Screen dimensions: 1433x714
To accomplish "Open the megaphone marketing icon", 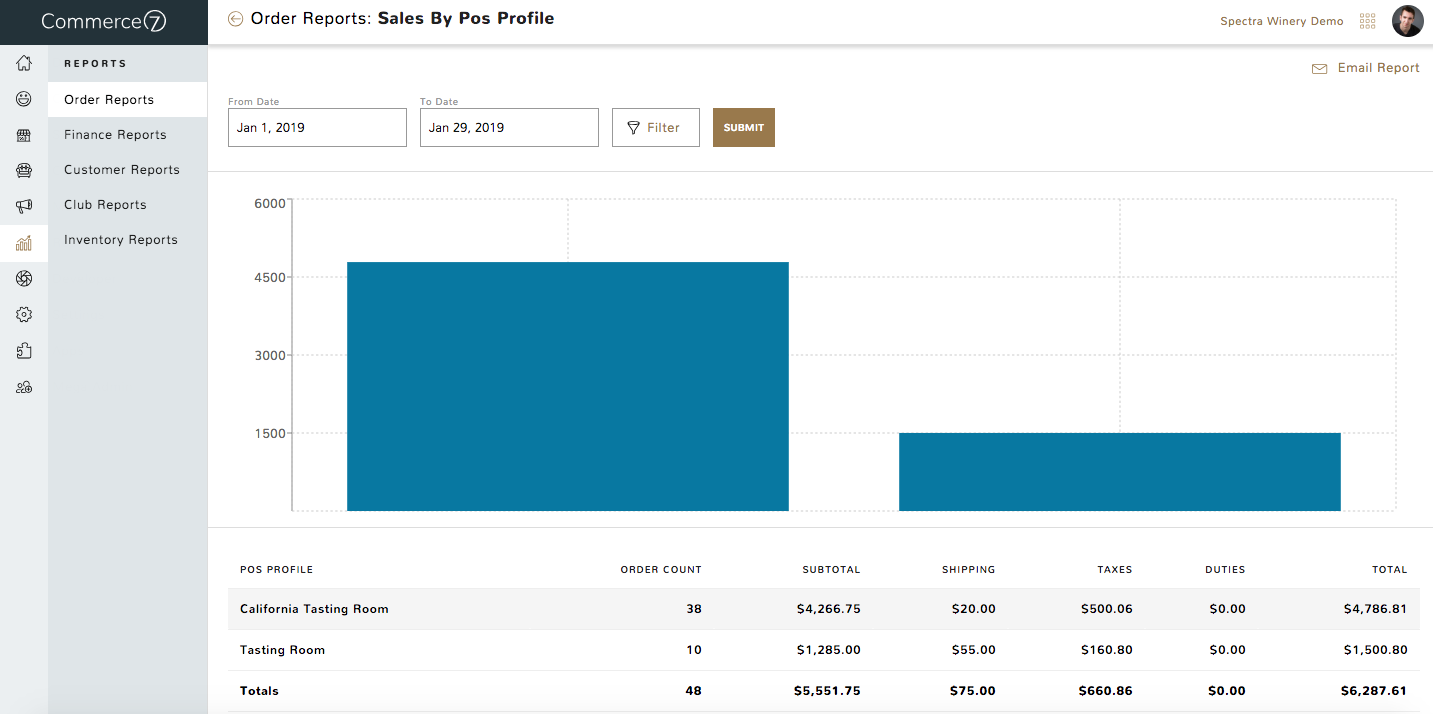I will pos(24,205).
